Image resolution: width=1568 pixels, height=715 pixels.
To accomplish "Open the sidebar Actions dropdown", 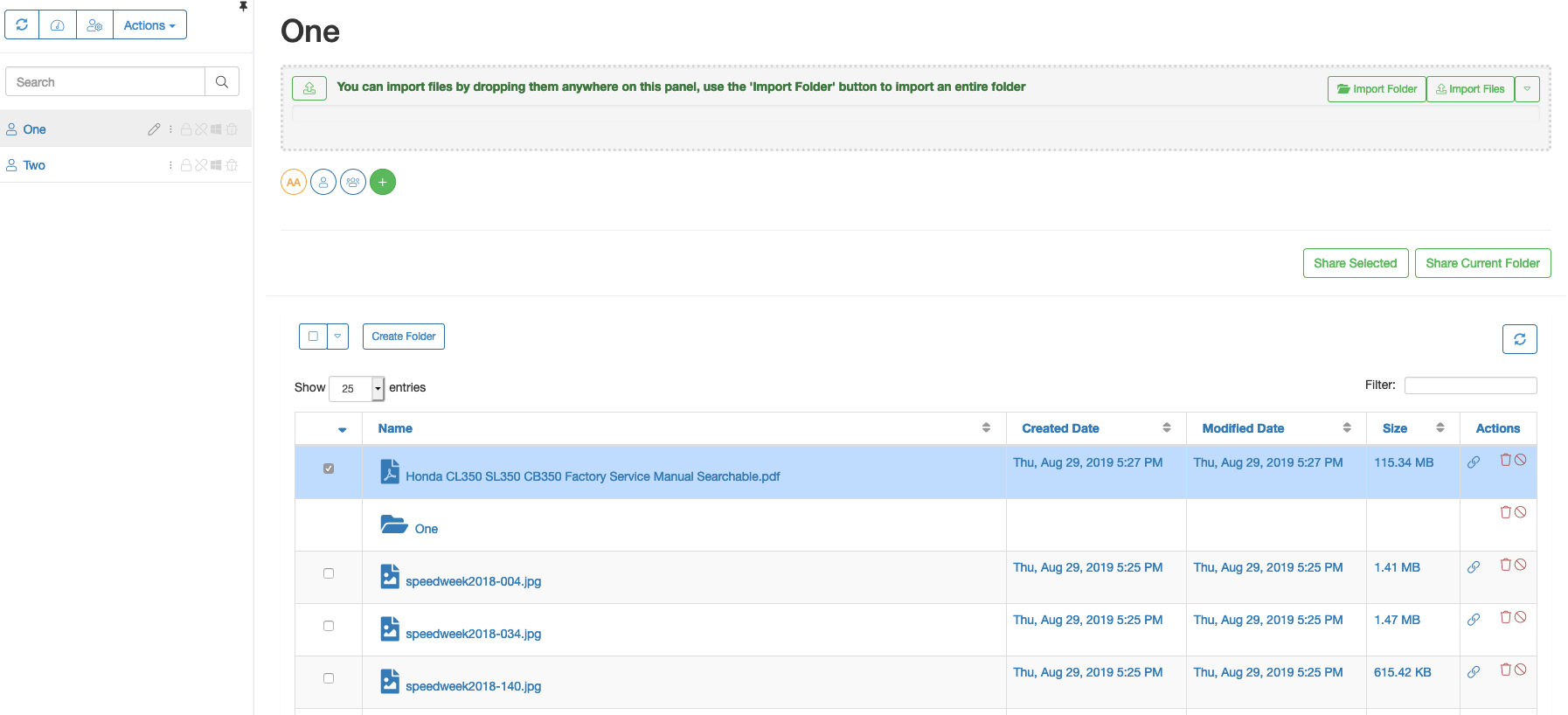I will coord(149,25).
